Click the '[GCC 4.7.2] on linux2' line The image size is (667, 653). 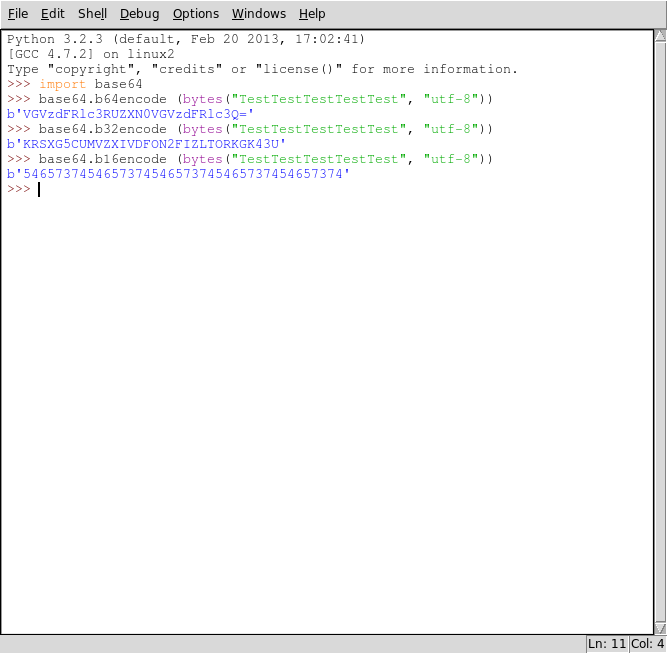pyautogui.click(x=91, y=54)
